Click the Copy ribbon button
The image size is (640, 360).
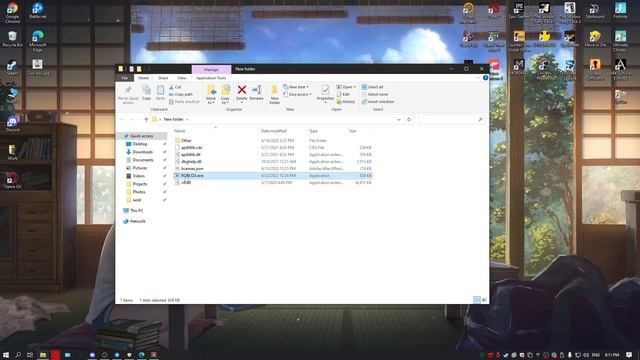pos(146,93)
